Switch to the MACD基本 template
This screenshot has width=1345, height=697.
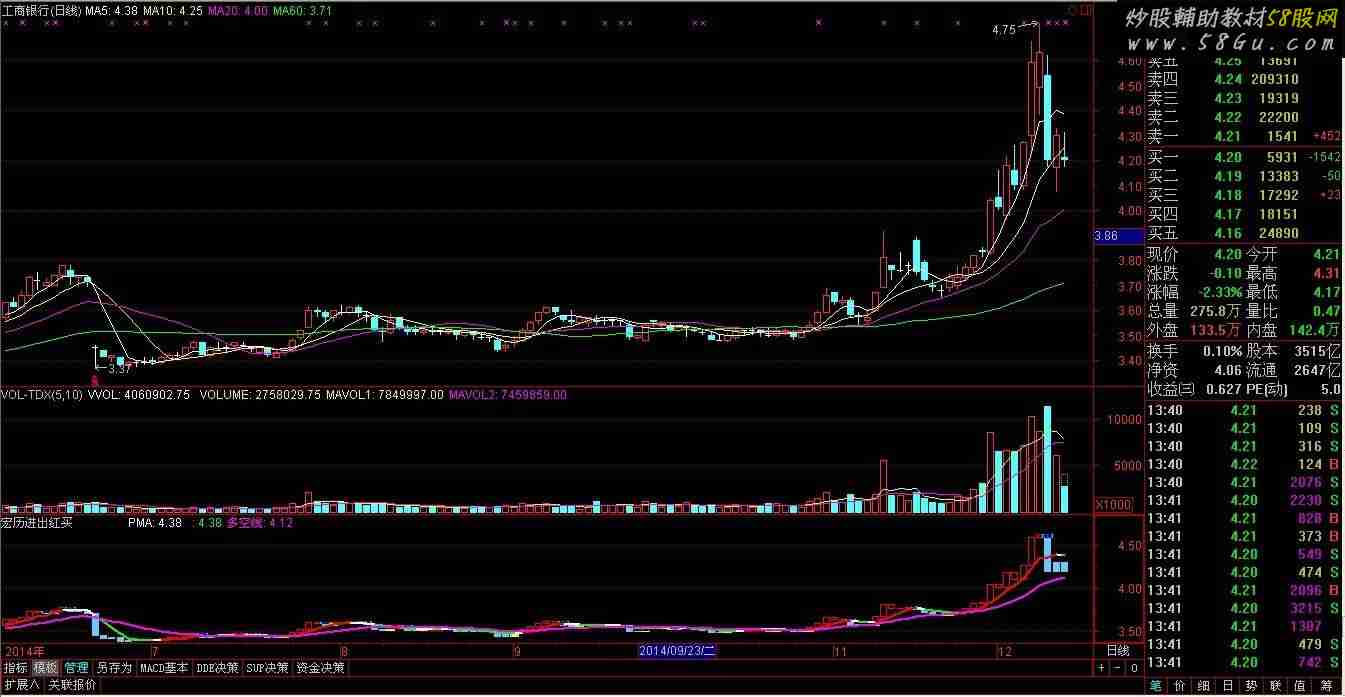(x=164, y=668)
